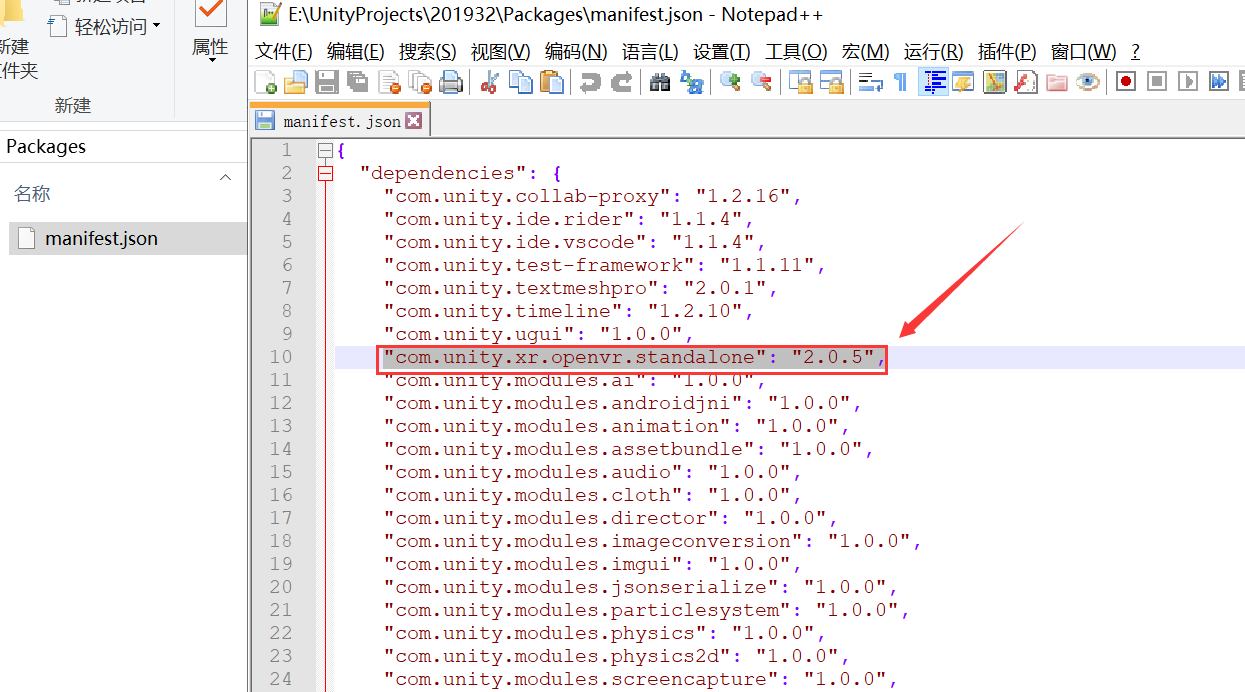Open the Replace dialog icon
Screen dimensions: 1245x692
691,82
